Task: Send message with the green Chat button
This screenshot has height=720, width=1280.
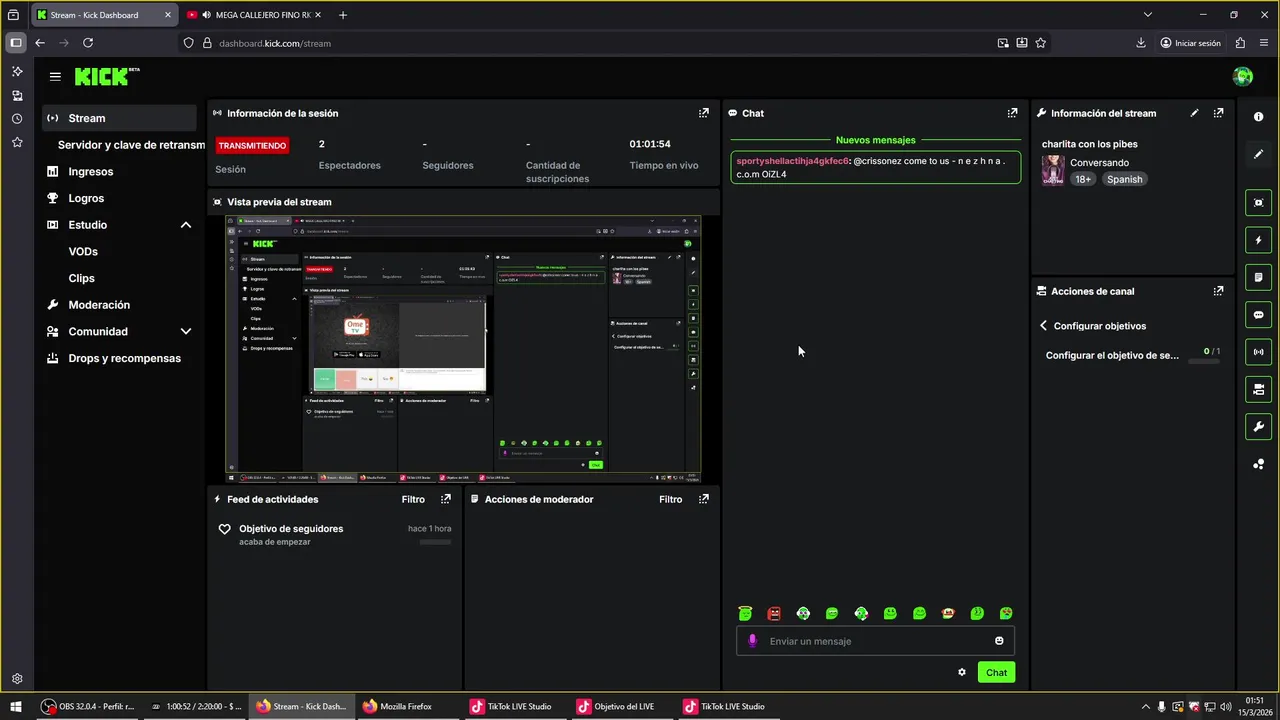Action: [x=996, y=672]
